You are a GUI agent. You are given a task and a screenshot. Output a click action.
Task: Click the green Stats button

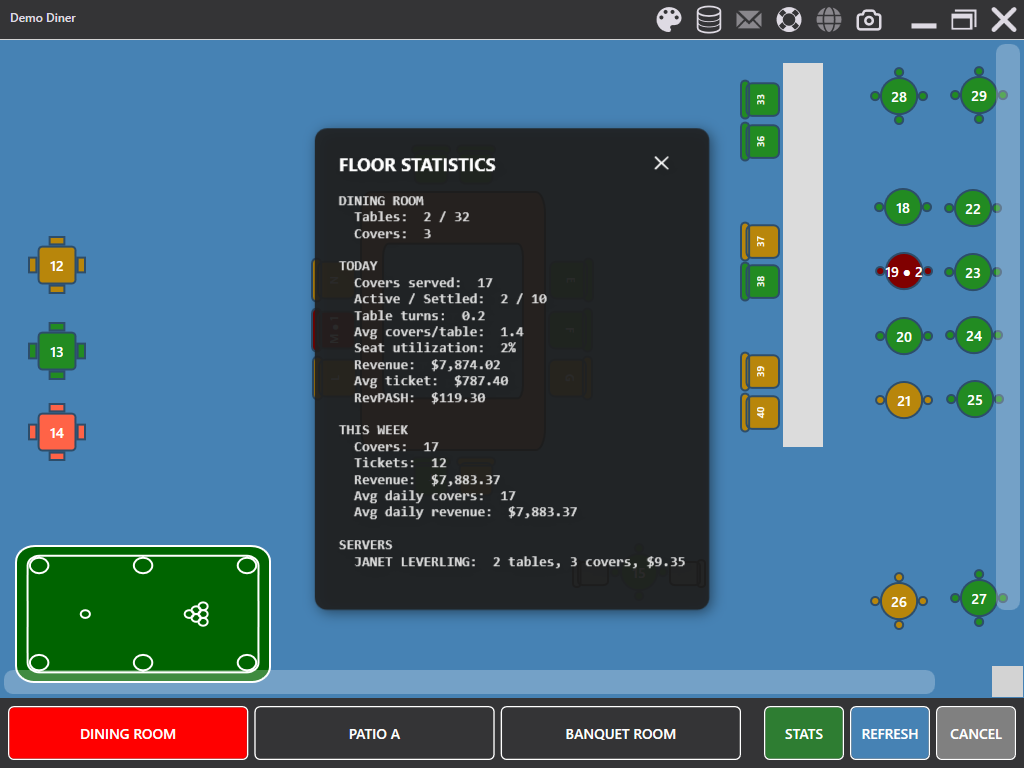(804, 734)
